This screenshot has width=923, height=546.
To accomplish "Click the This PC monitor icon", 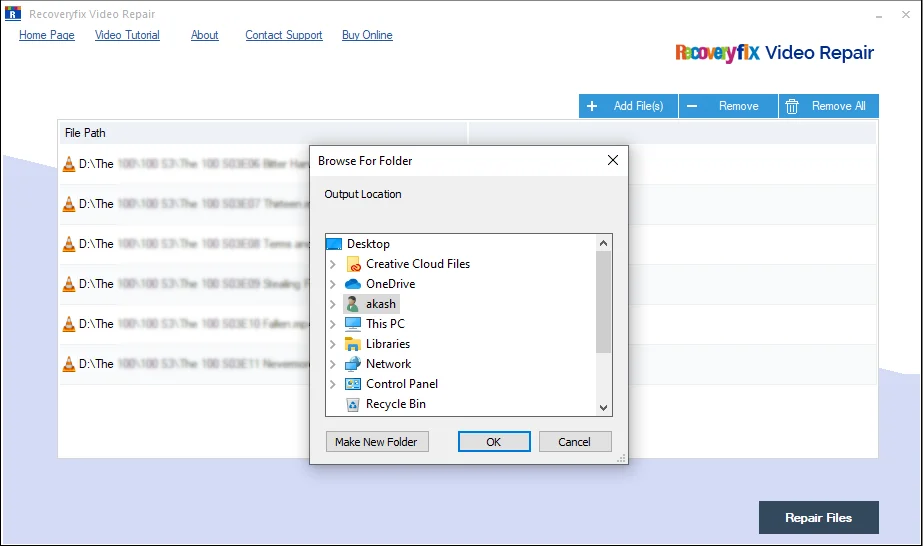I will click(352, 324).
